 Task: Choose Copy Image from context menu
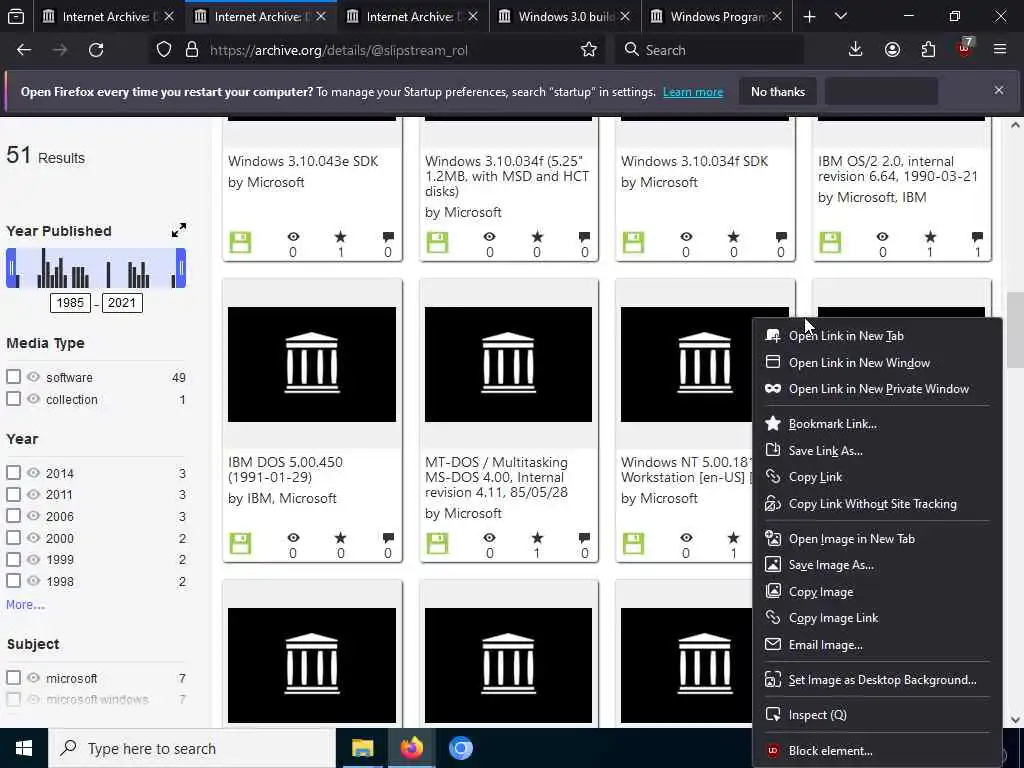(877, 592)
